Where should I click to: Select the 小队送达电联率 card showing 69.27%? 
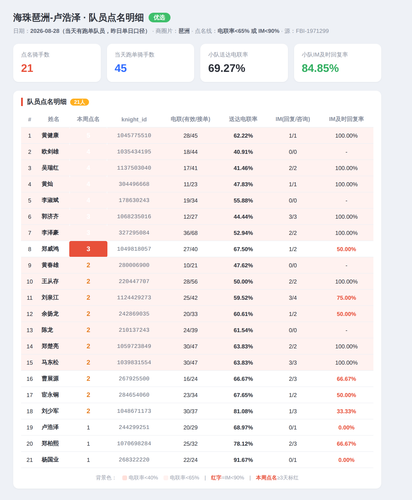(x=244, y=63)
